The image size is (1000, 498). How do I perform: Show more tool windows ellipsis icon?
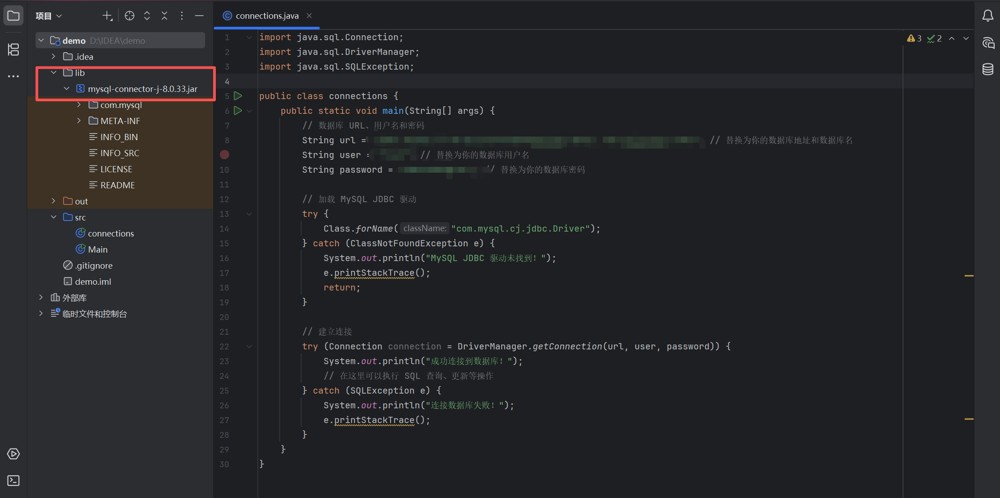click(x=13, y=77)
